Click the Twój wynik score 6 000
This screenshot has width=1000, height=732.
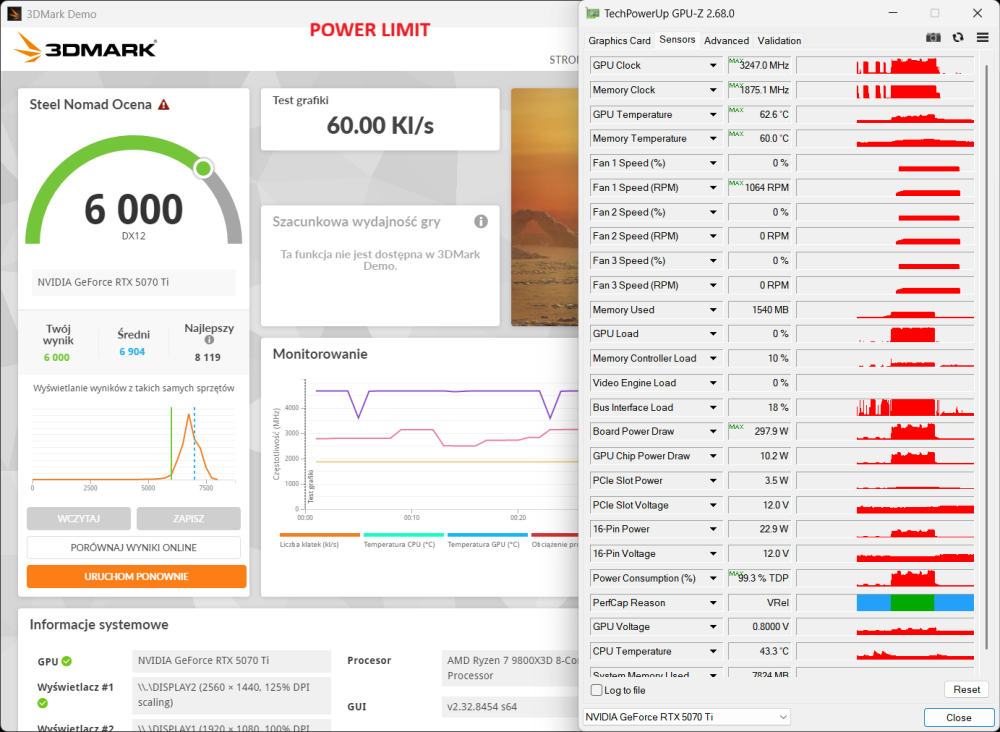57,357
